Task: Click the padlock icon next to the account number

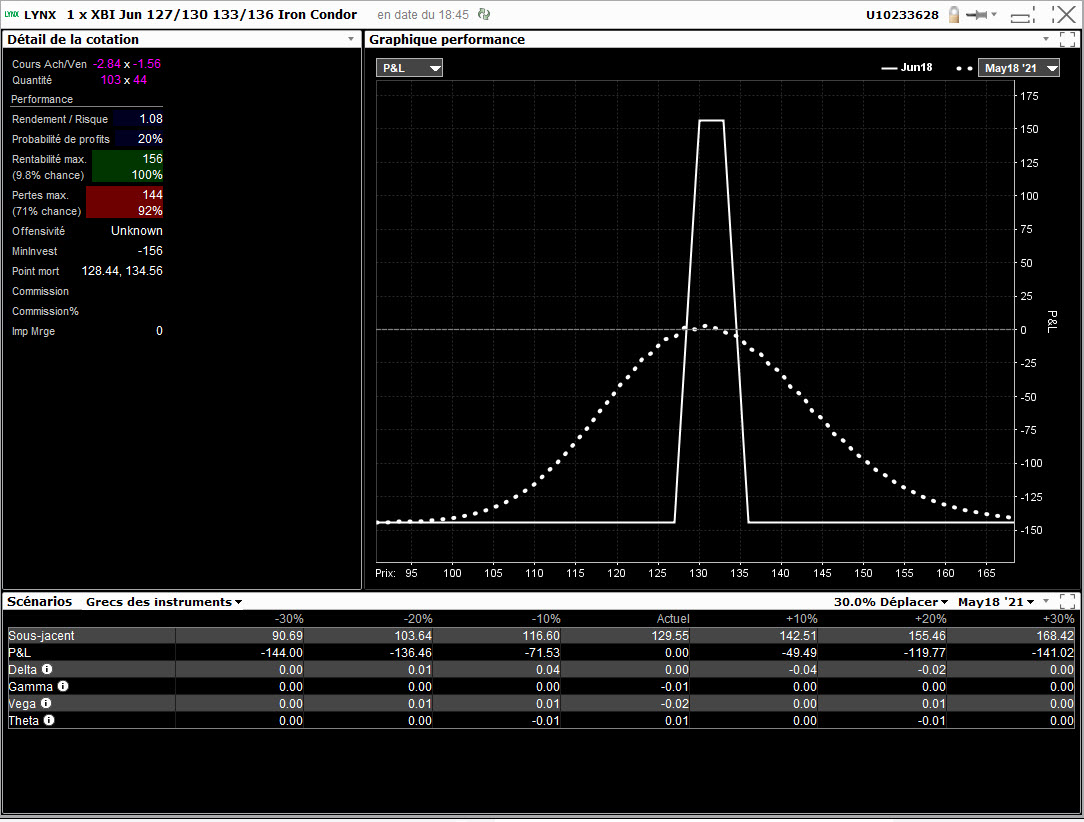Action: pyautogui.click(x=954, y=14)
